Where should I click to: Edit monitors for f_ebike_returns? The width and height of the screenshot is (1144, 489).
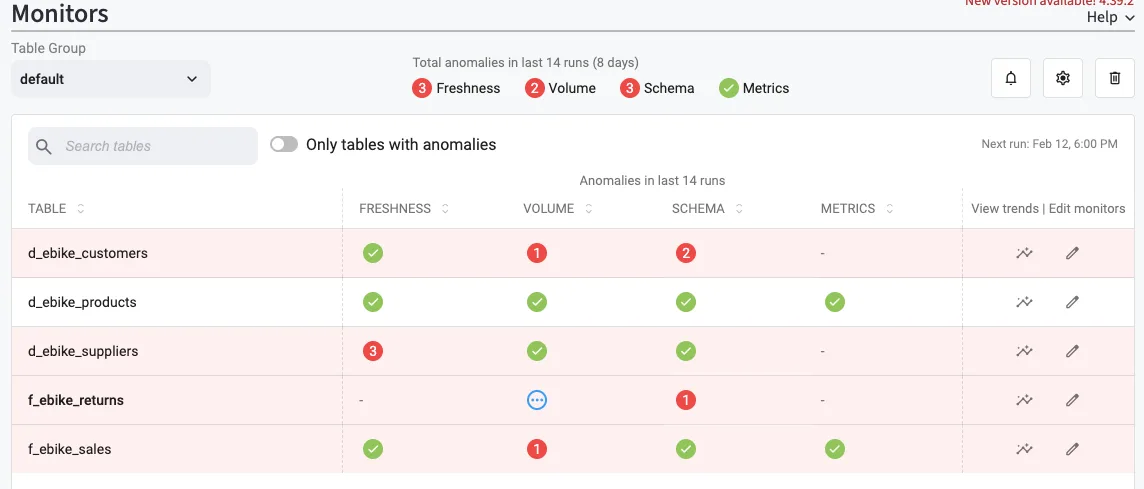coord(1072,400)
